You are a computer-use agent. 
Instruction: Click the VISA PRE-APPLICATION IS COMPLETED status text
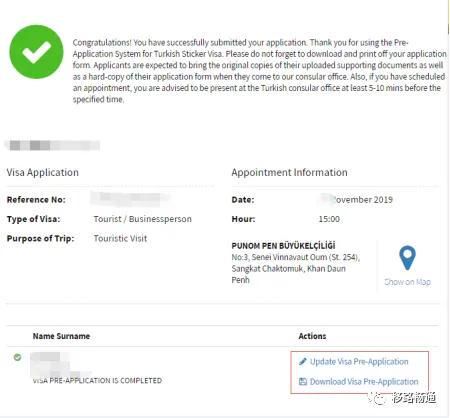pos(97,380)
